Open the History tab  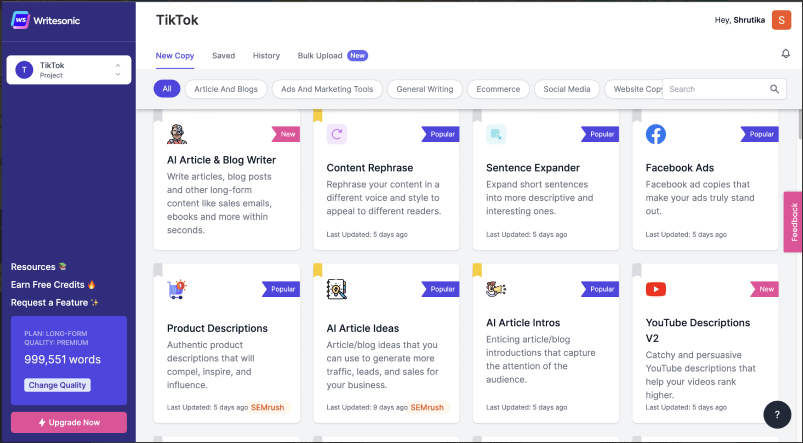tap(266, 55)
